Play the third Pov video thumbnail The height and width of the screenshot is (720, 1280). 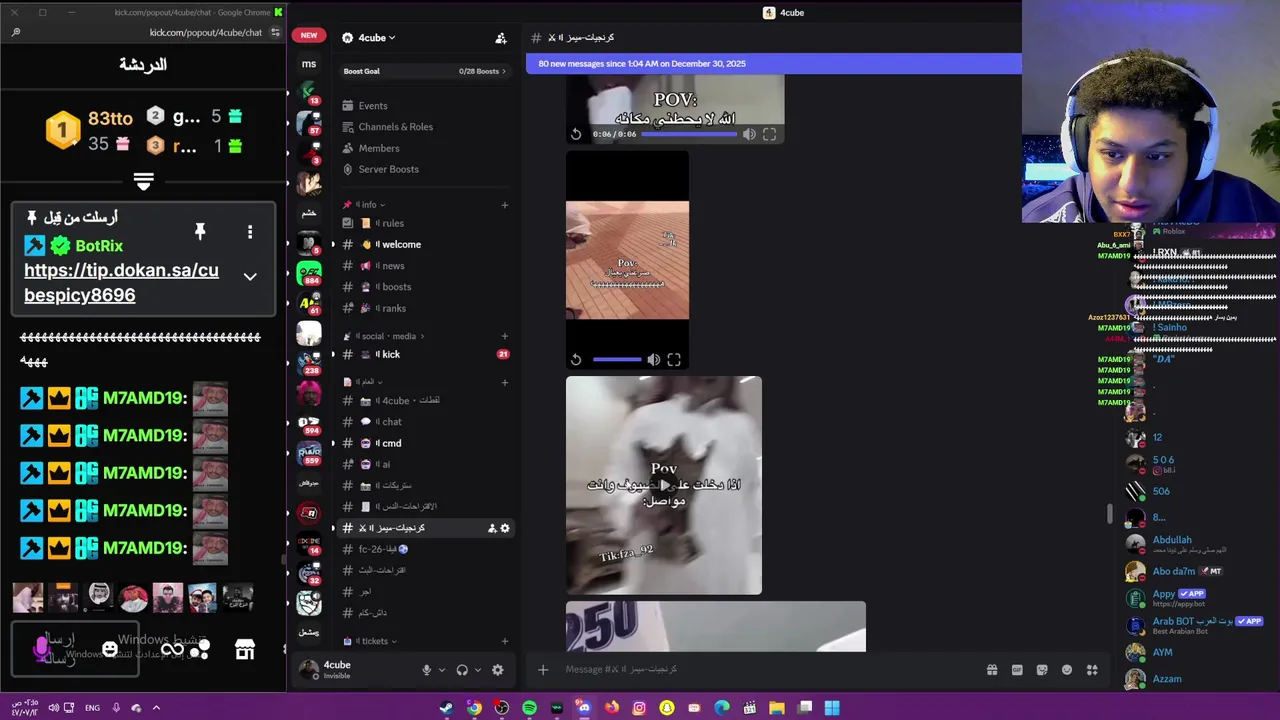pyautogui.click(x=664, y=486)
